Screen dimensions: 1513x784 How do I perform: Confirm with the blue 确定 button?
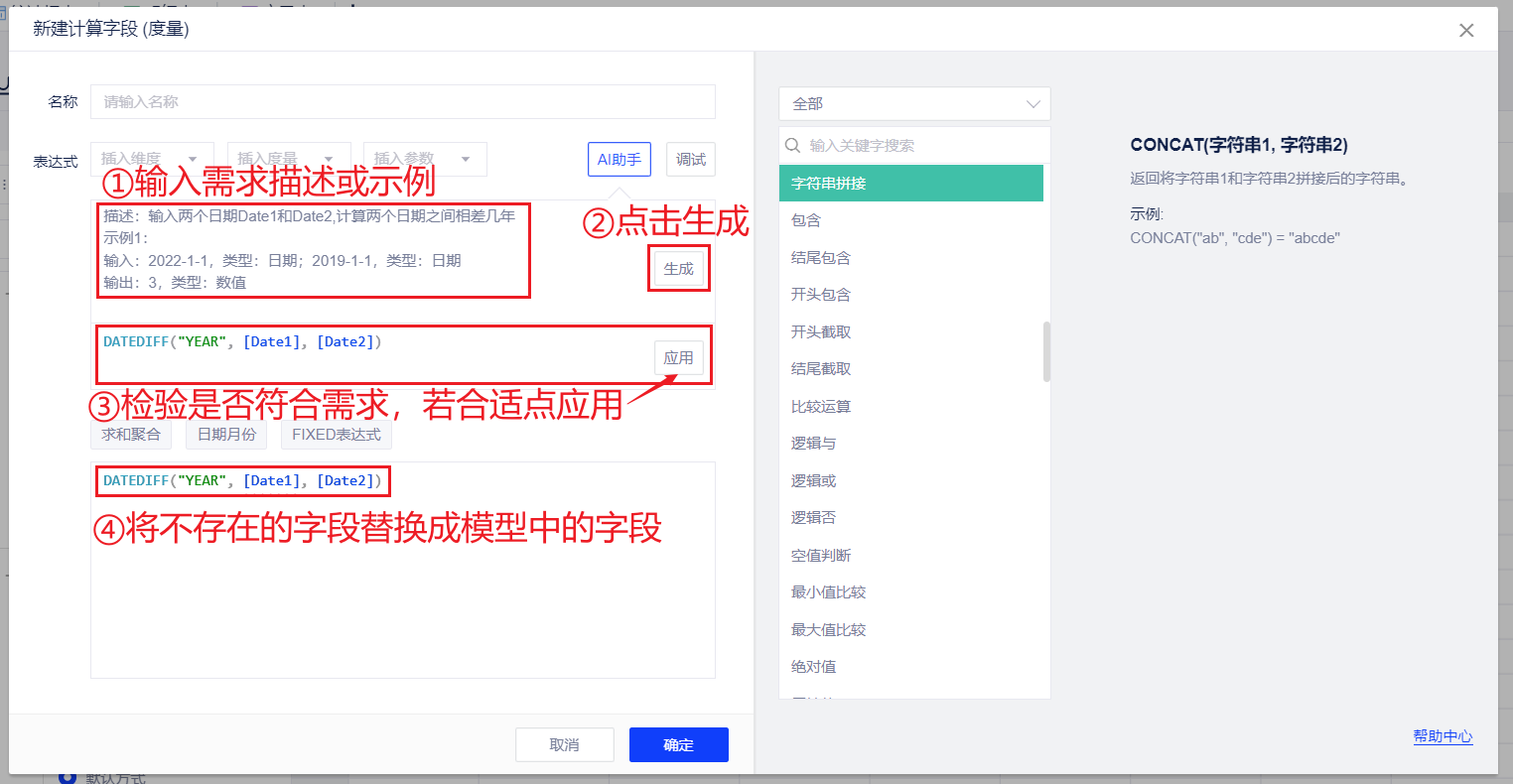click(x=678, y=744)
